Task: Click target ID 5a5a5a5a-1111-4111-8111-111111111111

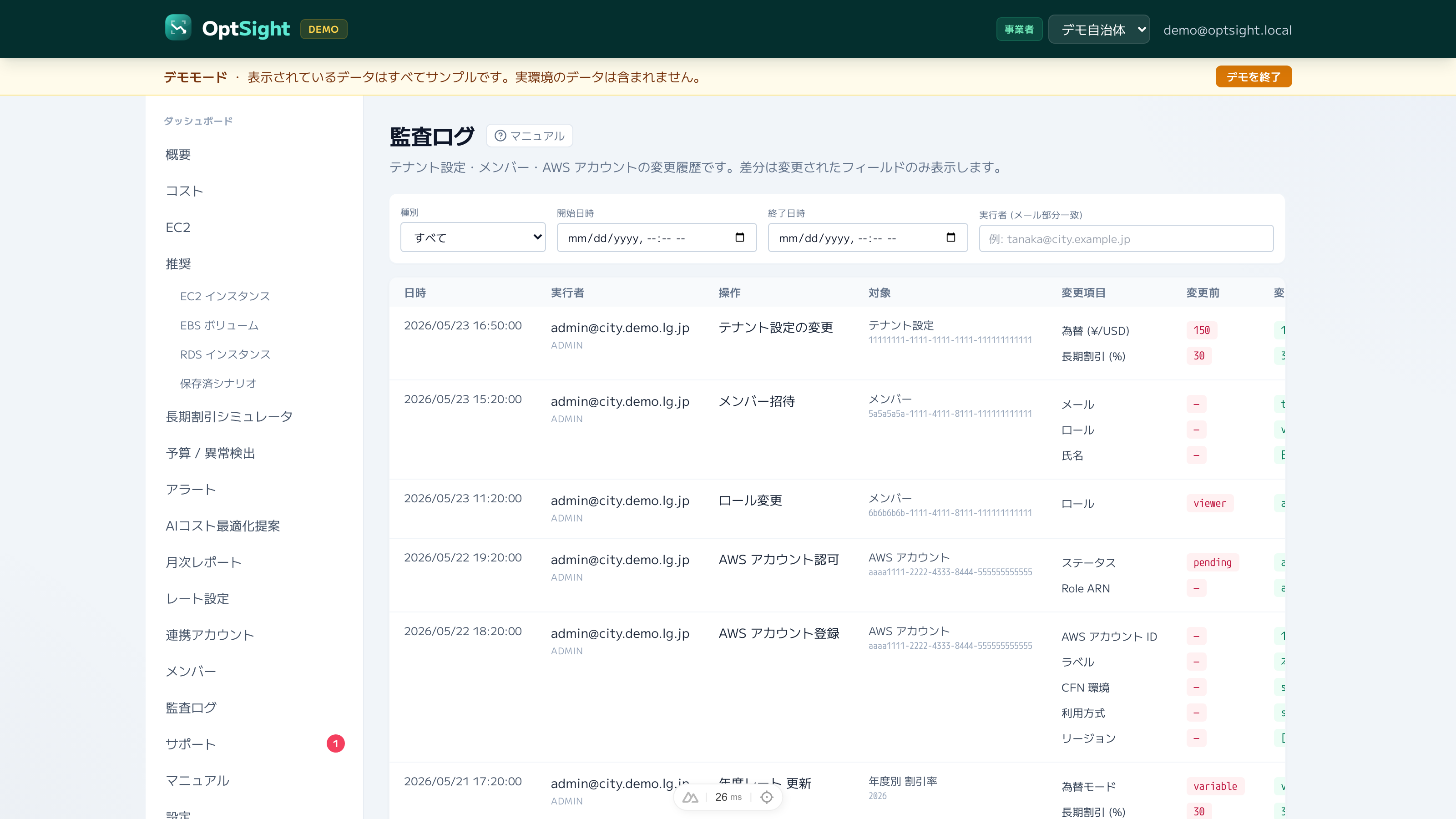Action: click(950, 414)
